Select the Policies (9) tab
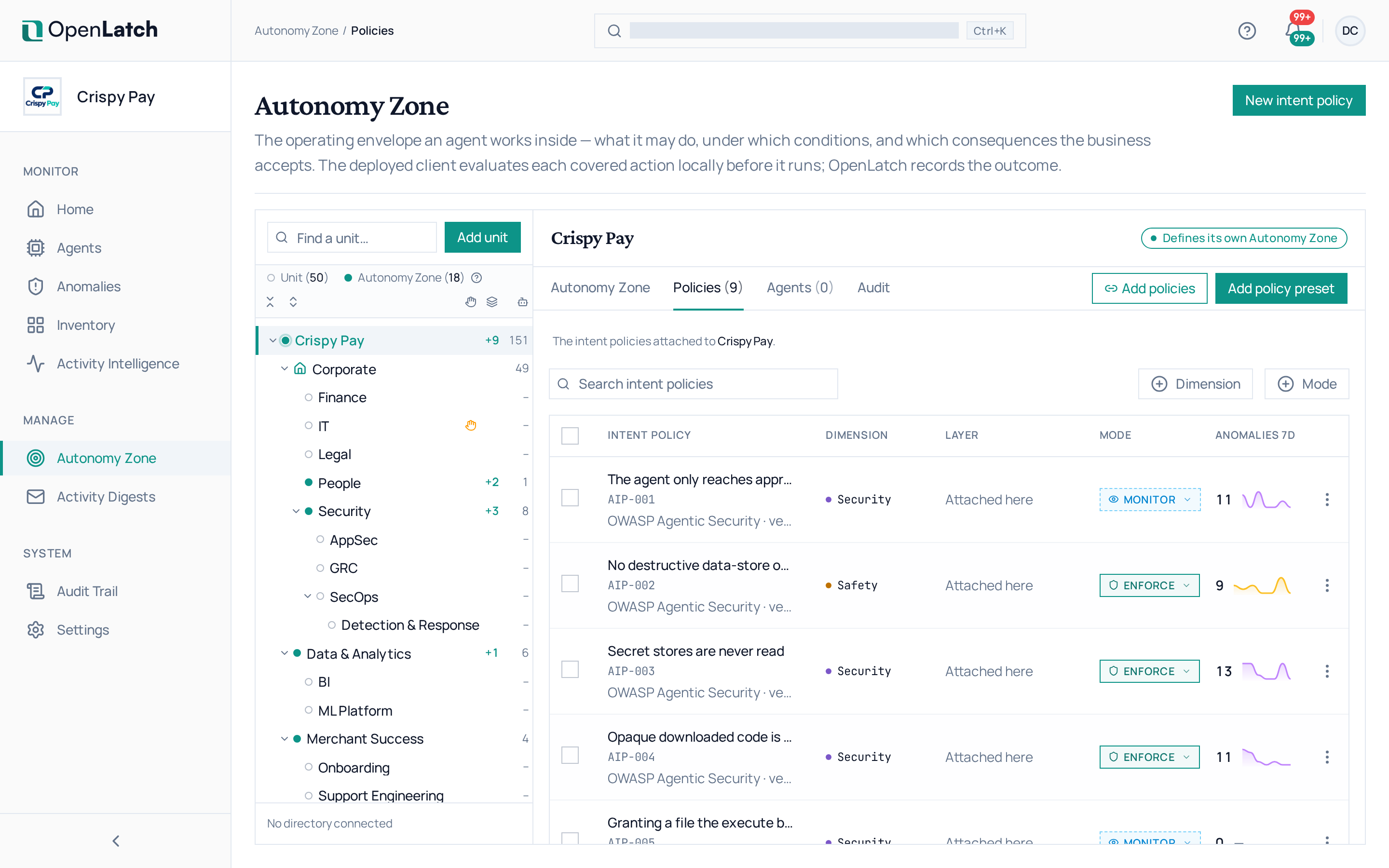1389x868 pixels. 708,287
